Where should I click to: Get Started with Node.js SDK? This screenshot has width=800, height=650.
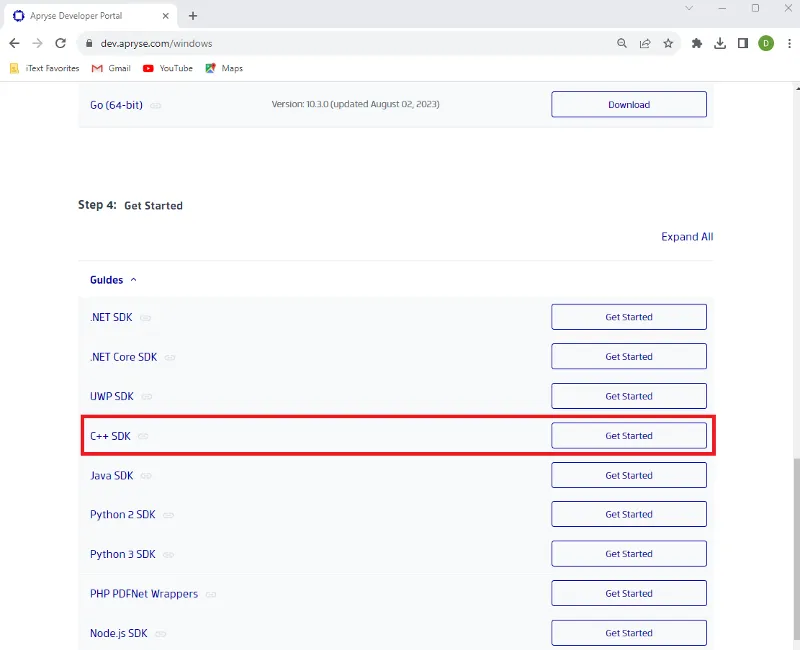pyautogui.click(x=629, y=633)
